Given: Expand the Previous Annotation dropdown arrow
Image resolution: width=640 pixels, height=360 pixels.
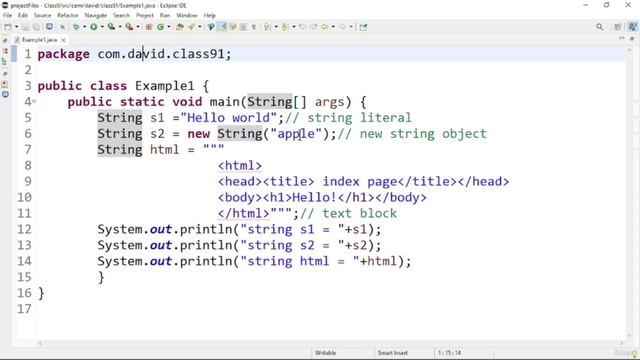Looking at the screenshot, I should point(294,27).
